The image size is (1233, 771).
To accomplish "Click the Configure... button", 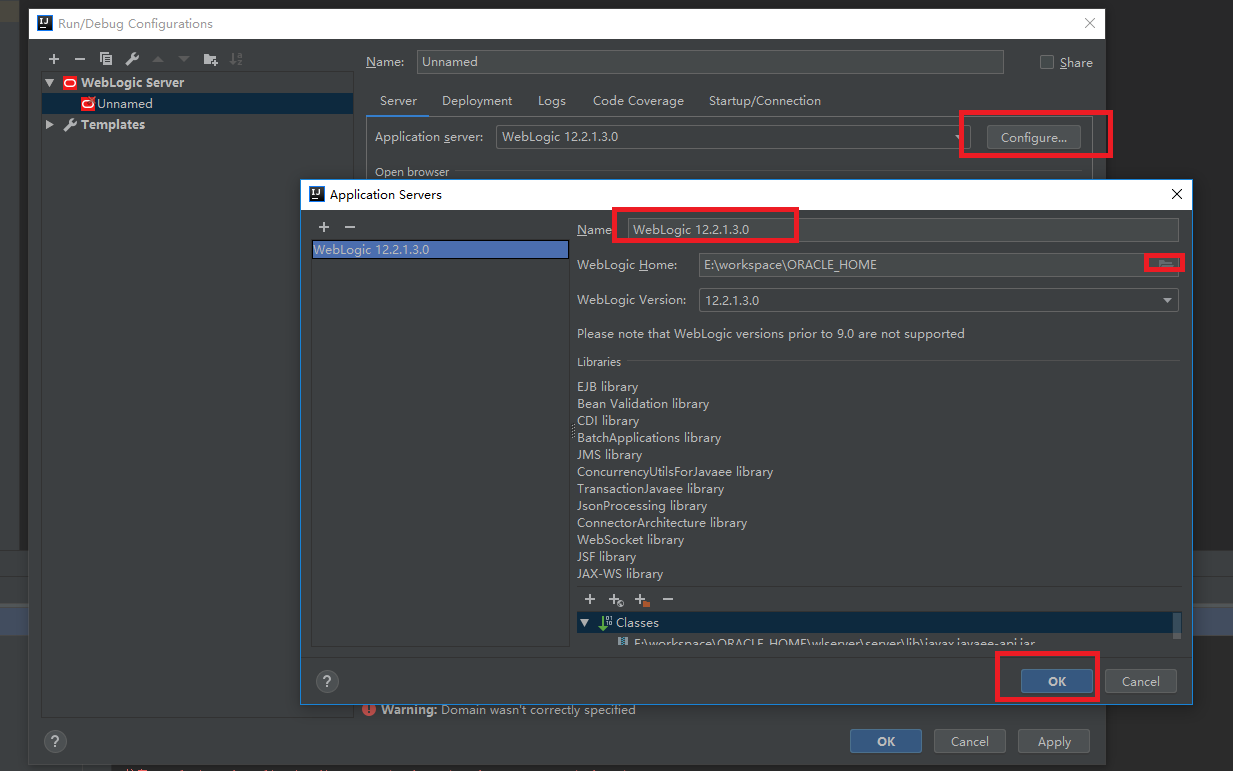I will (x=1034, y=138).
